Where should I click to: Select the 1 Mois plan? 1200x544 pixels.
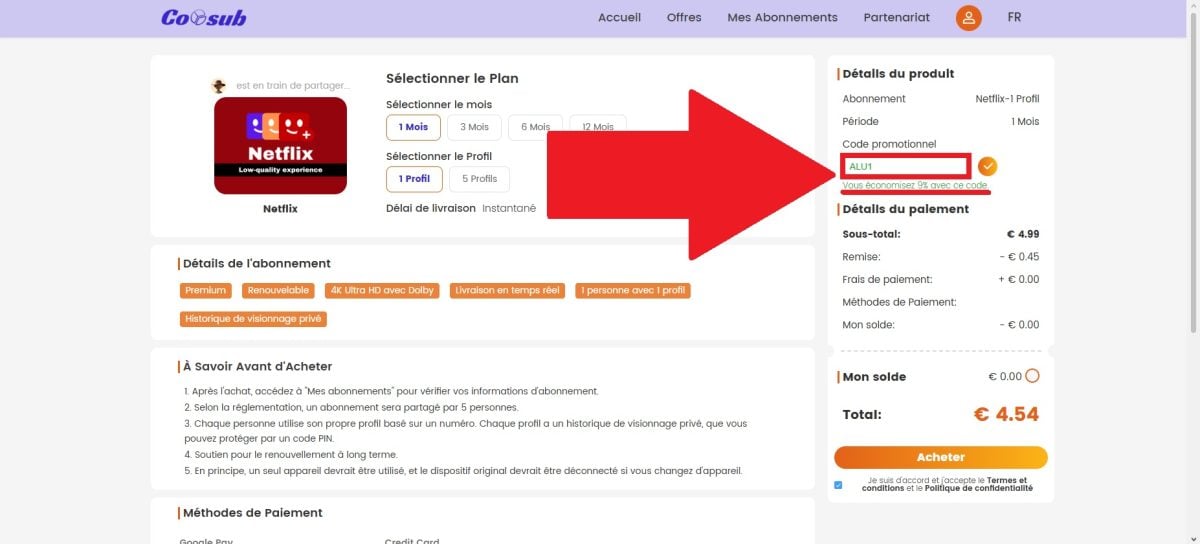click(x=413, y=127)
